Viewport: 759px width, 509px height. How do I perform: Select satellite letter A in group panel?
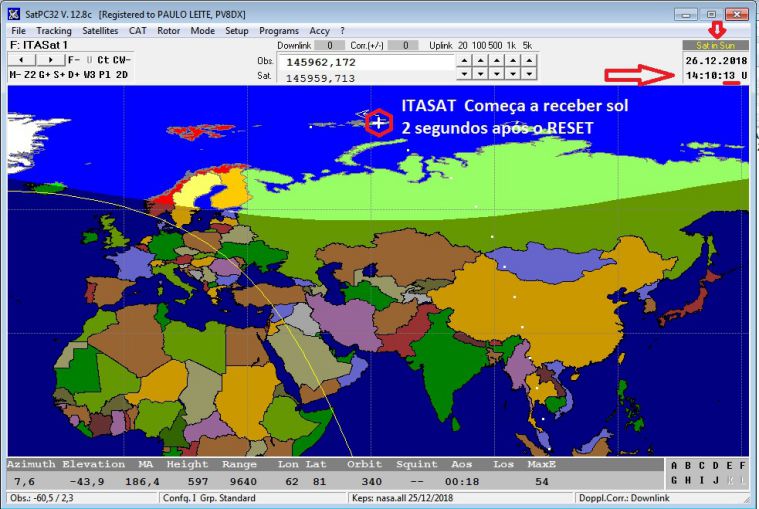(674, 465)
